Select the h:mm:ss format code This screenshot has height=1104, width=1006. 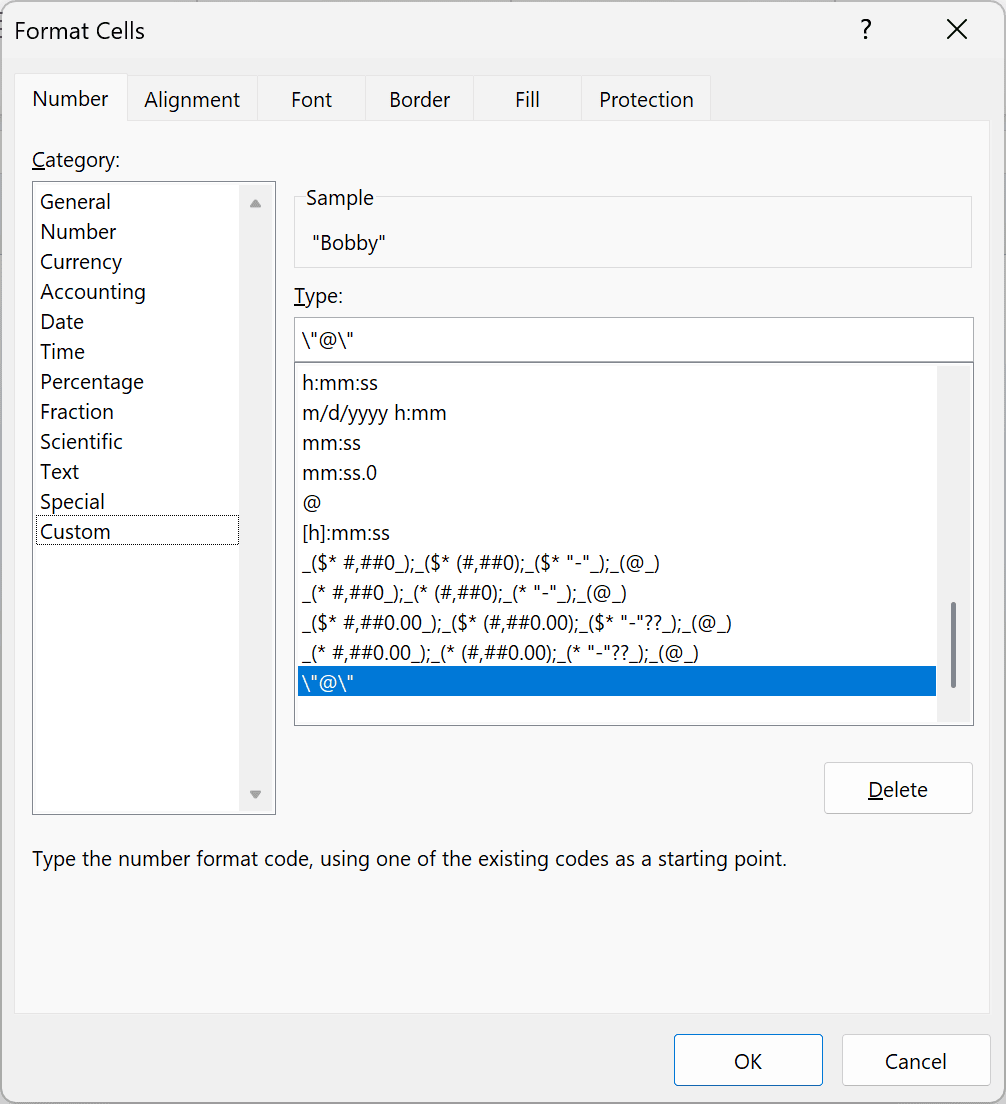[x=617, y=383]
